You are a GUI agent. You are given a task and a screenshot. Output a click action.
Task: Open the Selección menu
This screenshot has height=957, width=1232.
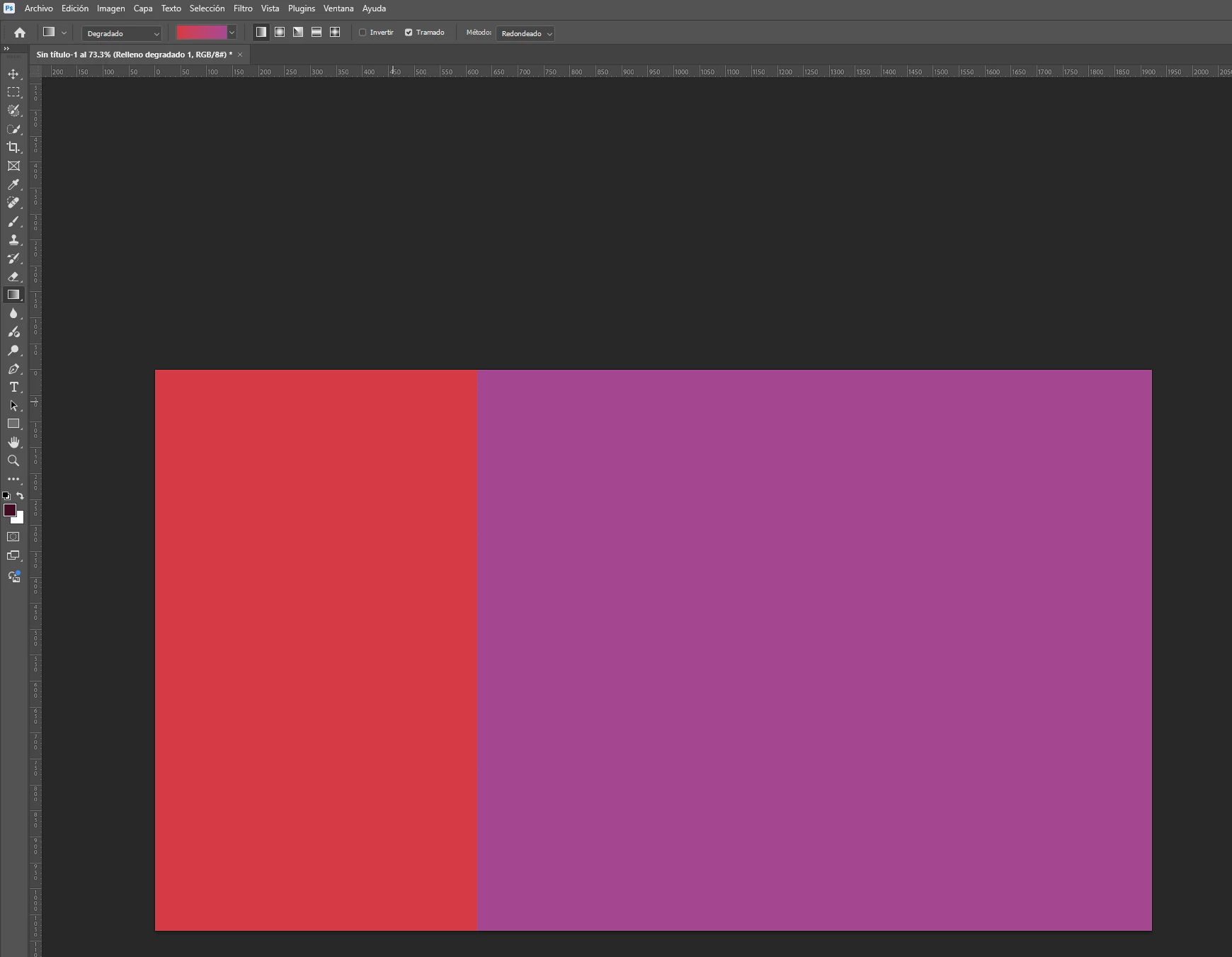click(207, 9)
